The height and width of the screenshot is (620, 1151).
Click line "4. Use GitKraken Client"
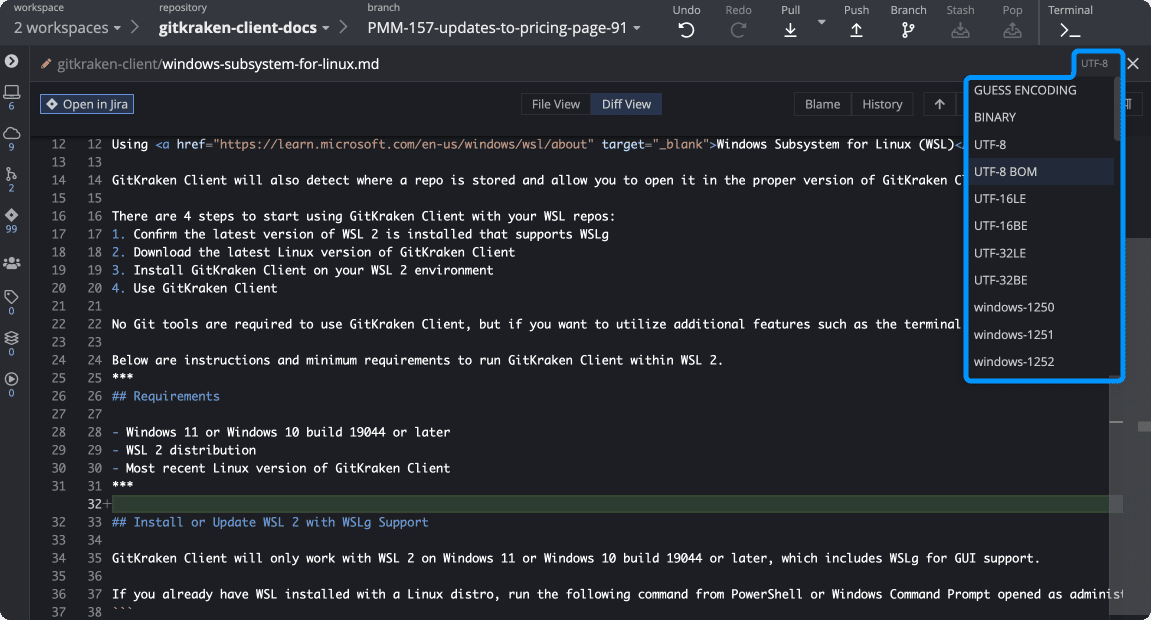click(x=195, y=288)
